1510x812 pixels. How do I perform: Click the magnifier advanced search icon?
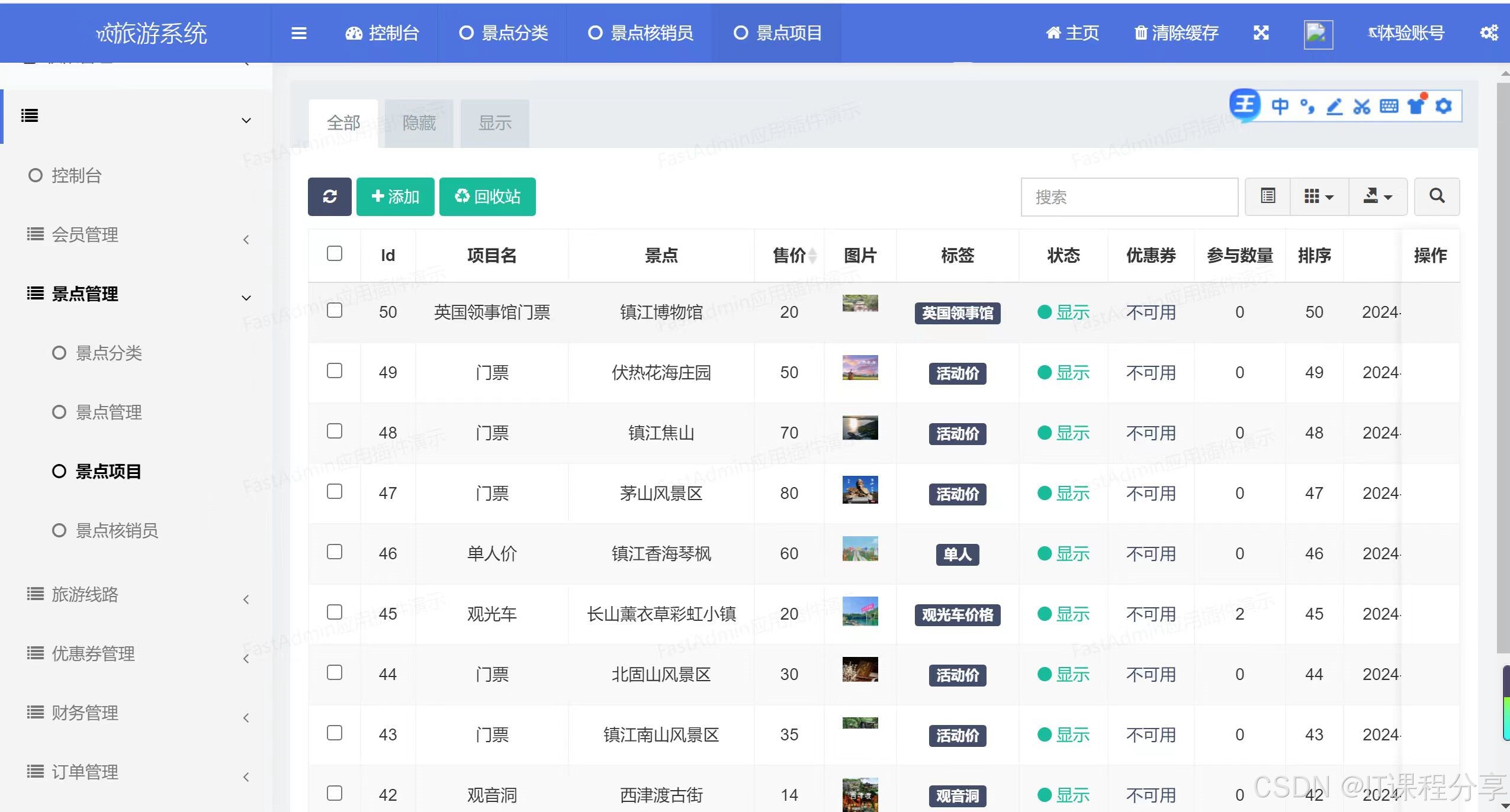(x=1437, y=196)
